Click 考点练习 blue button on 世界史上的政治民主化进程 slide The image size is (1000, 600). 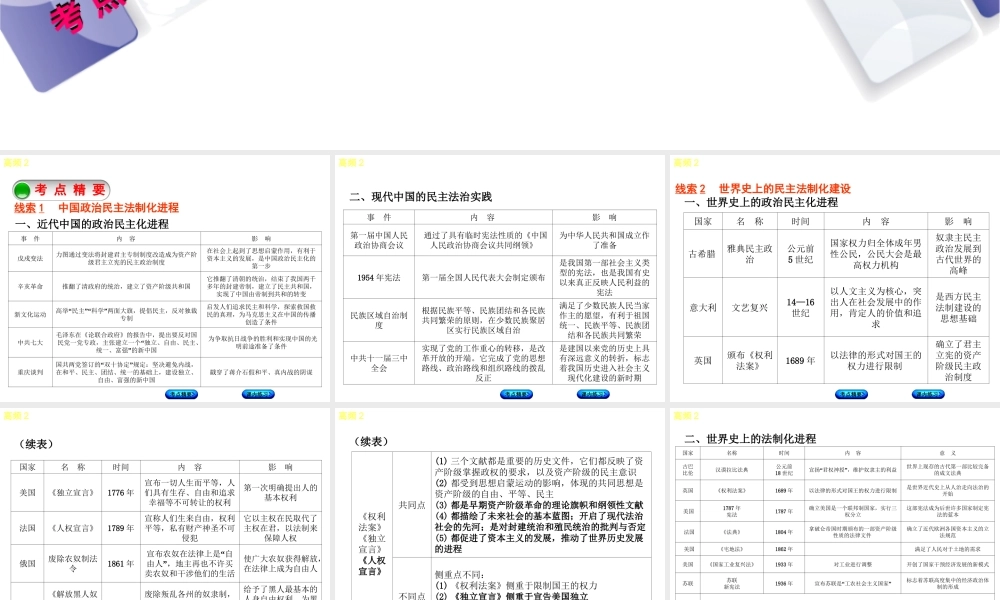point(928,394)
